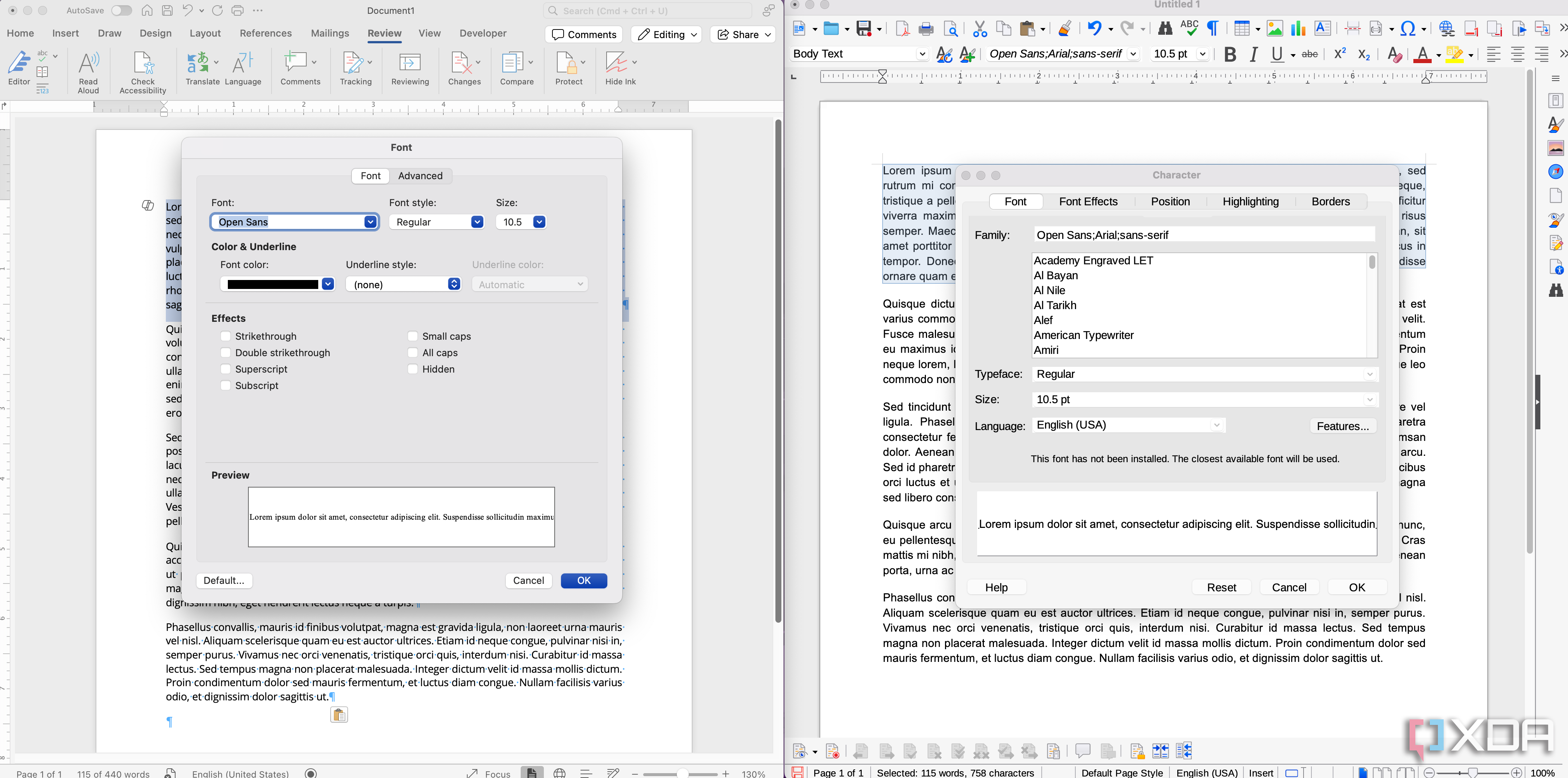Click the Default... button in Font dialog
Viewport: 1568px width, 778px height.
pos(224,580)
